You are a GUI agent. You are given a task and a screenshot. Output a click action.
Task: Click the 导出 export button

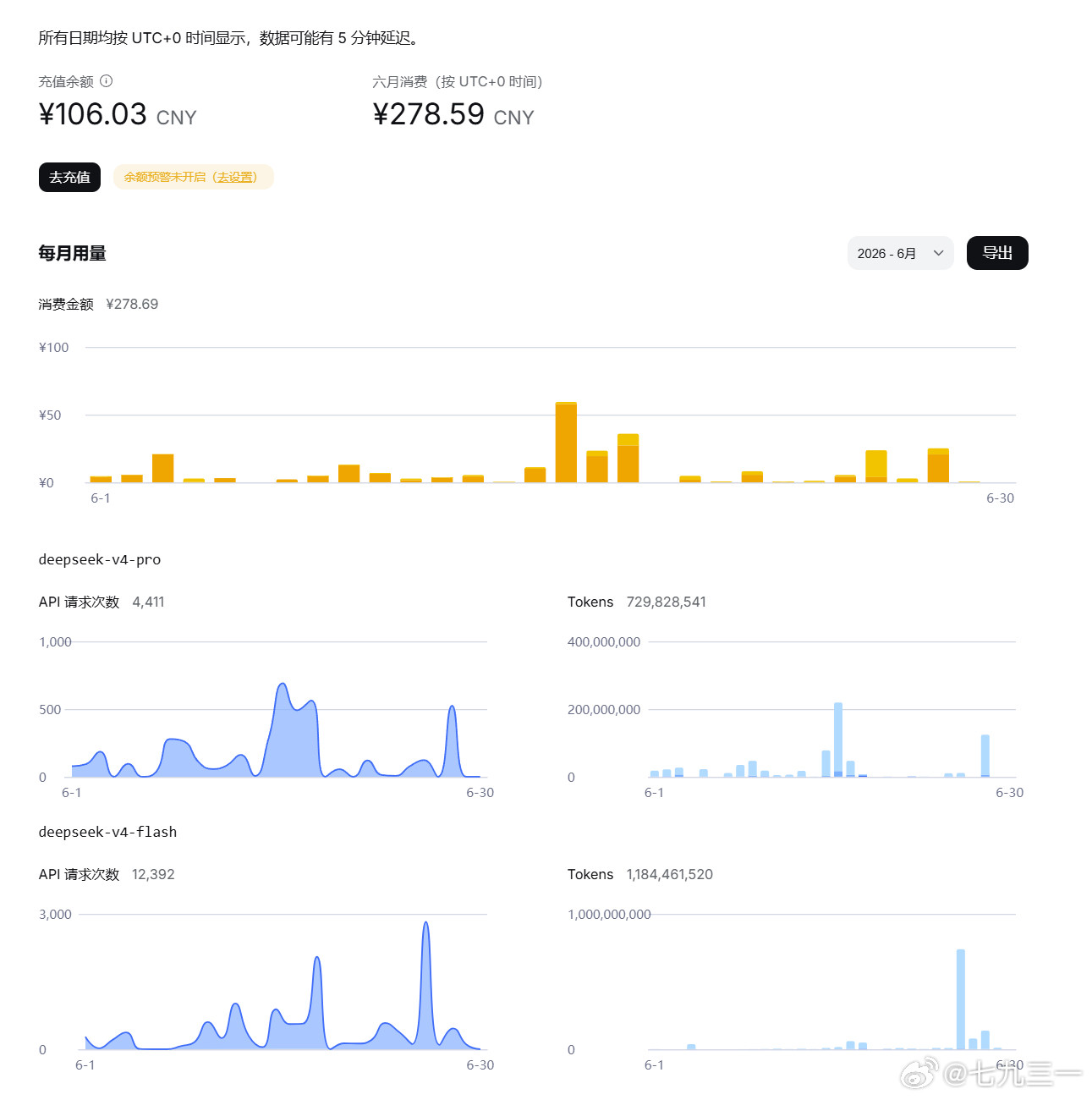[997, 253]
